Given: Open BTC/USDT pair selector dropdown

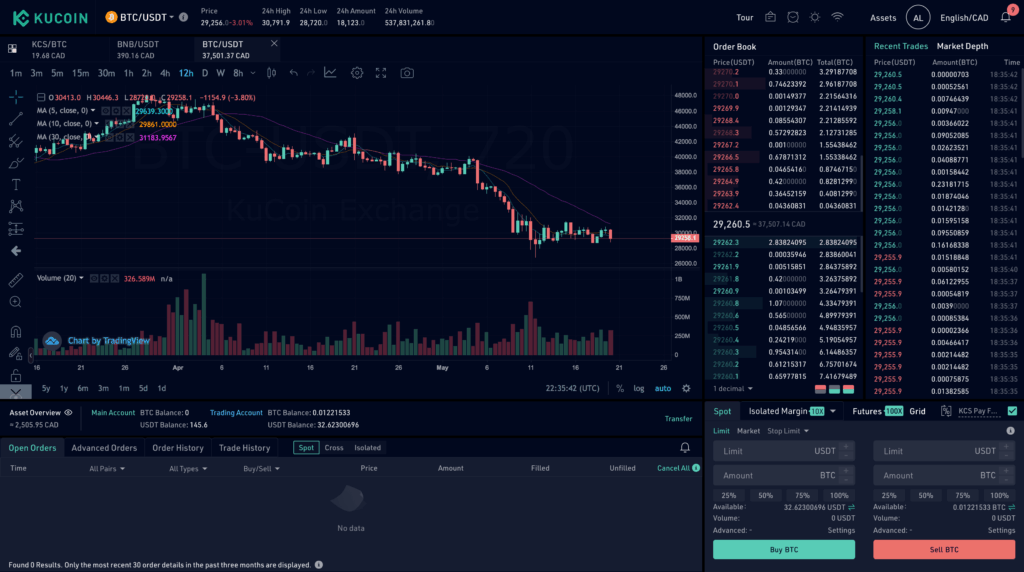Looking at the screenshot, I should click(x=140, y=18).
